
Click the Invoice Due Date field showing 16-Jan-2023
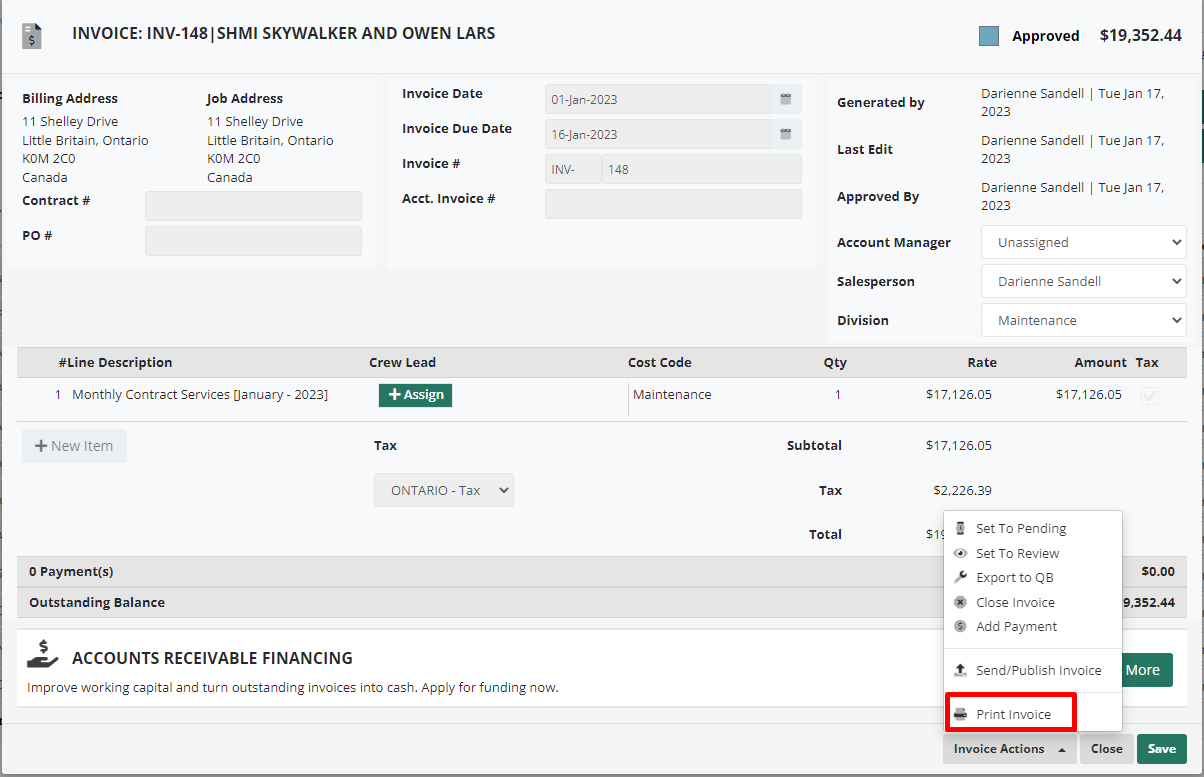tap(657, 134)
